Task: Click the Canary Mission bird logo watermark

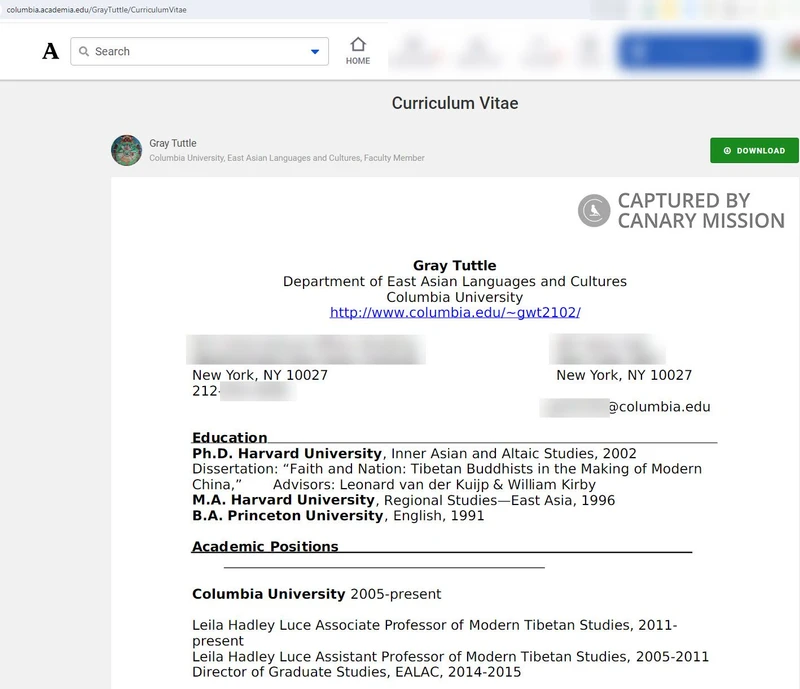Action: tap(594, 210)
